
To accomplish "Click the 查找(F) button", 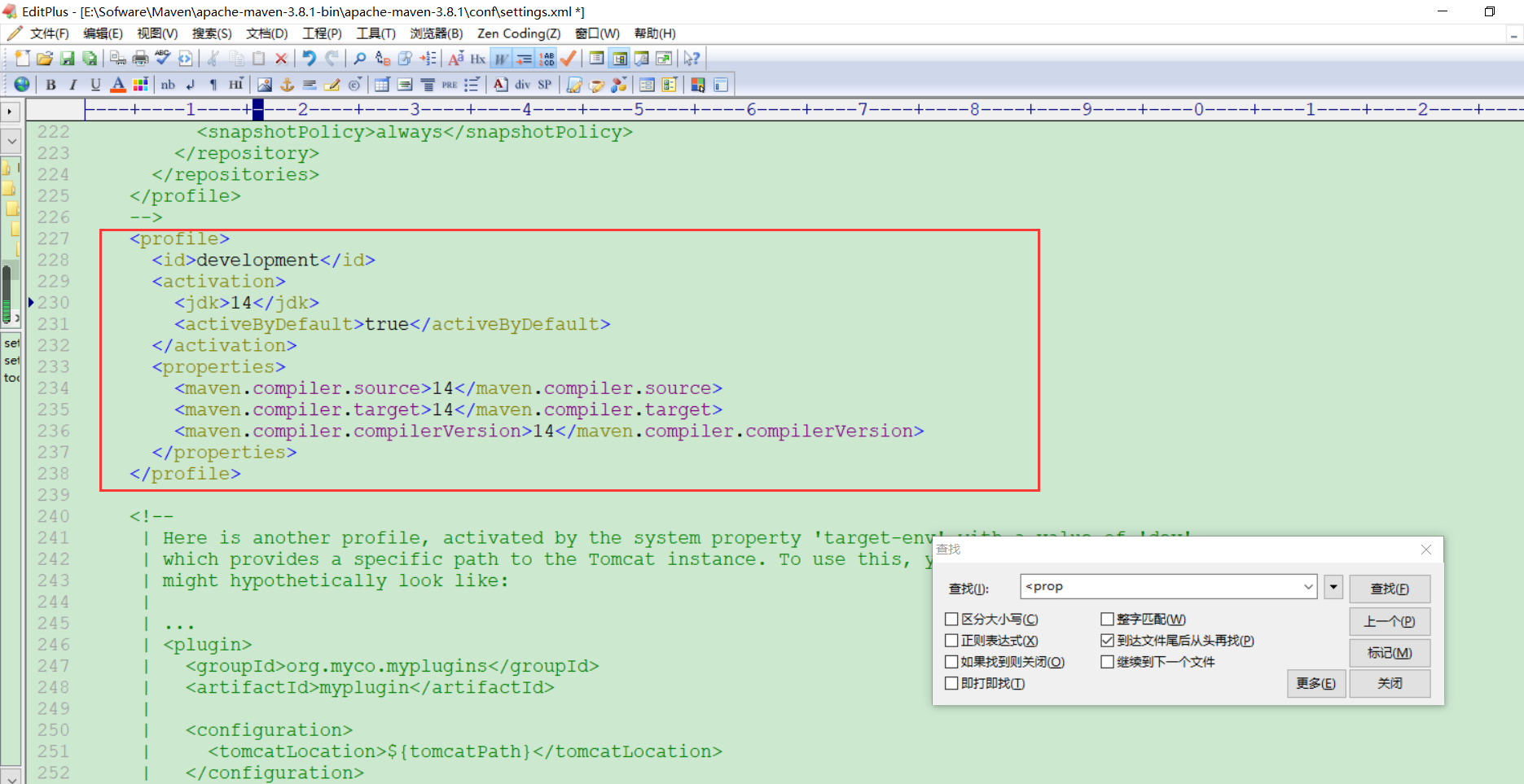I will (1390, 588).
